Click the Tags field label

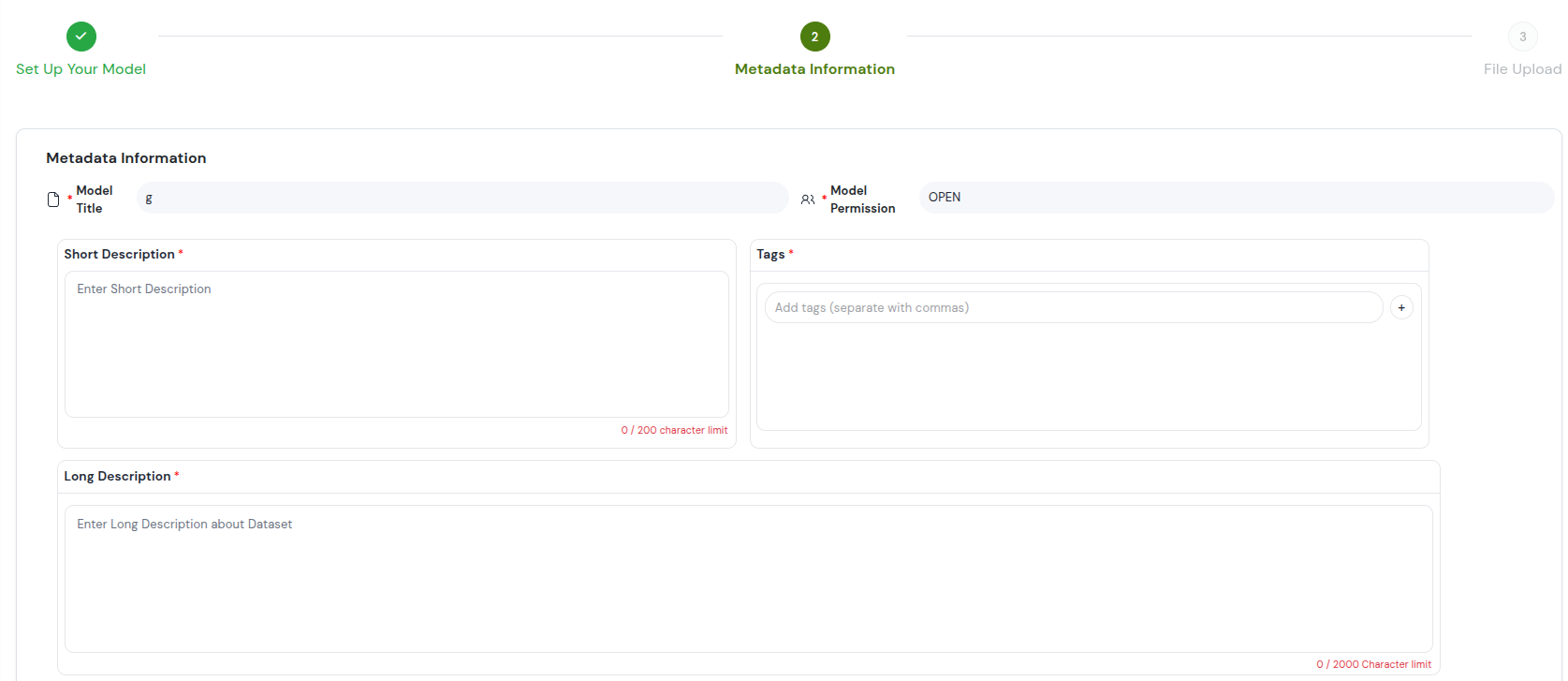pos(770,254)
